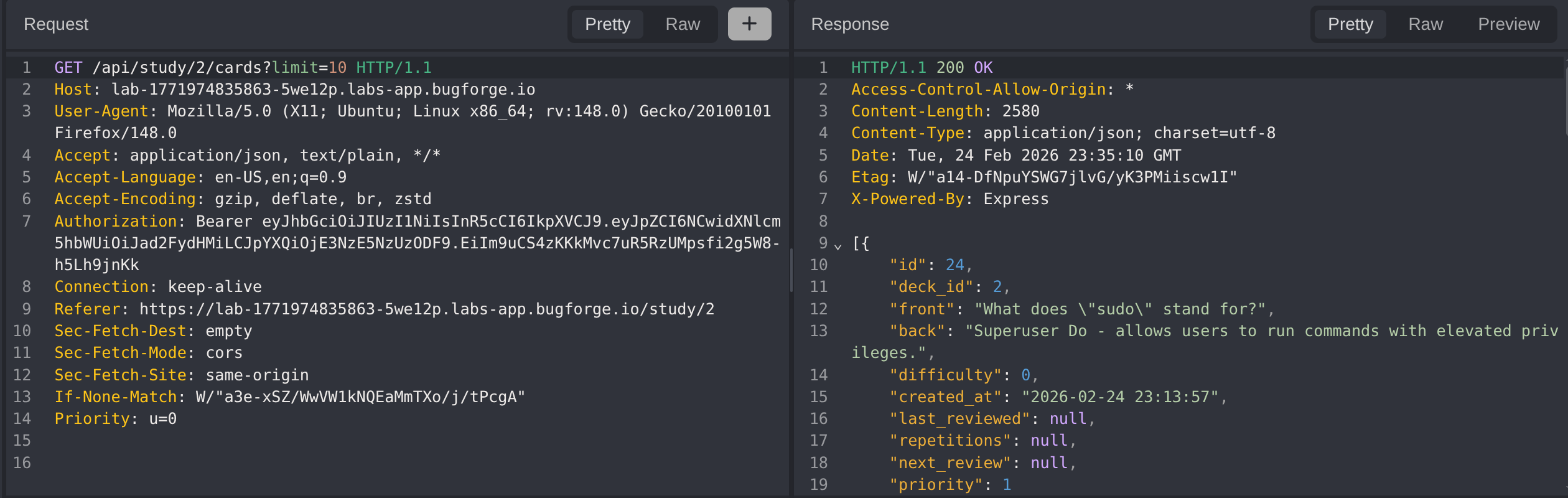Image resolution: width=1568 pixels, height=498 pixels.
Task: Click the Host header value in request
Action: tap(323, 90)
